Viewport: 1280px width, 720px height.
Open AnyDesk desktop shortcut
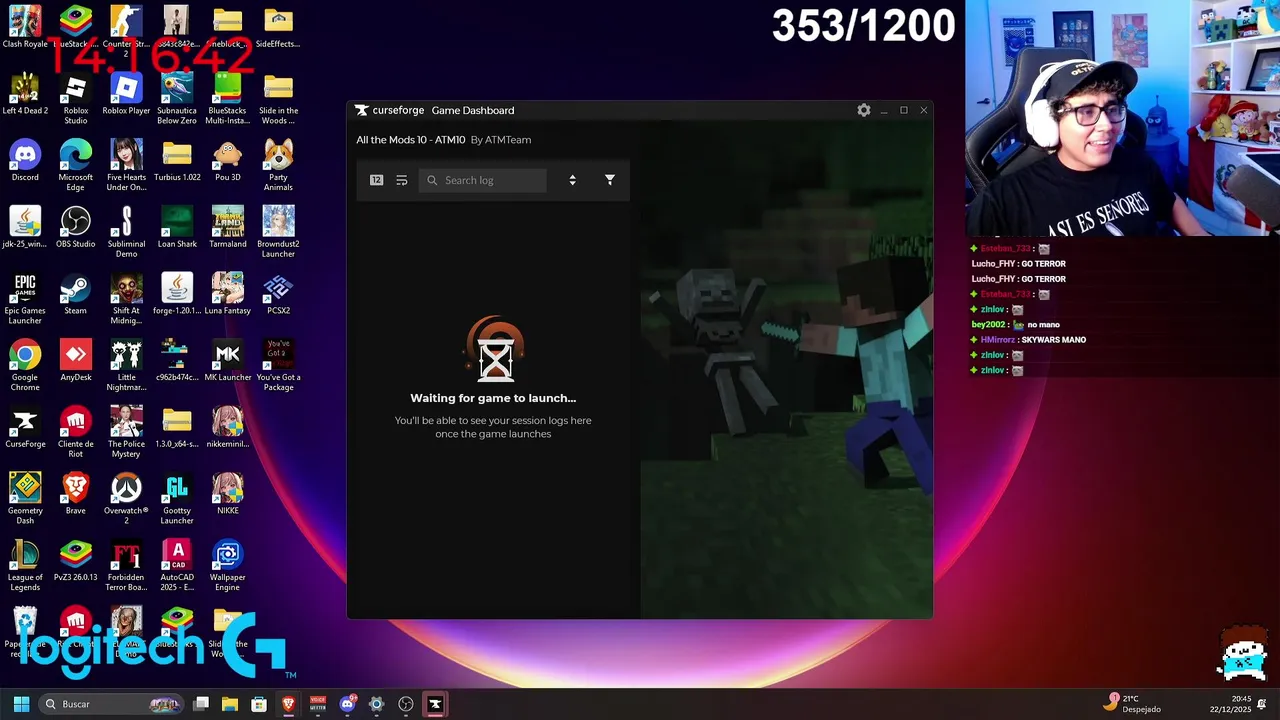[x=76, y=361]
